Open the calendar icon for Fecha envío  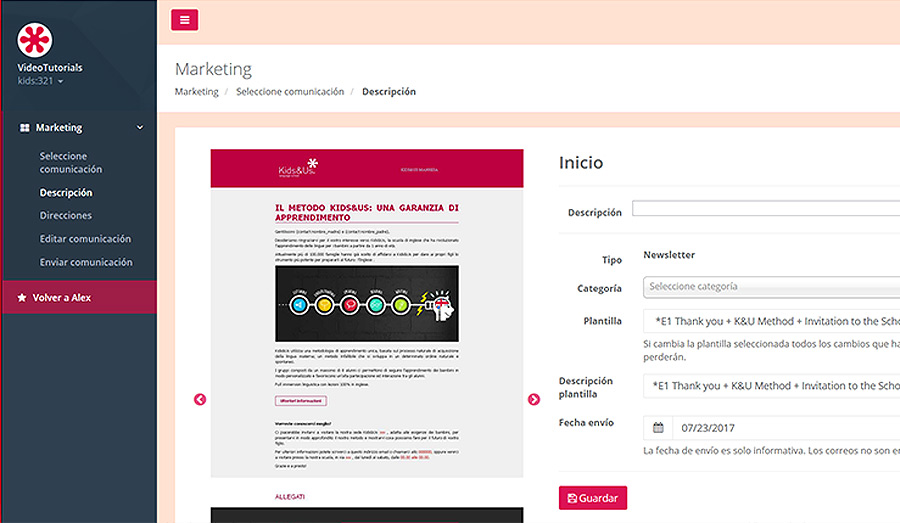pos(658,428)
